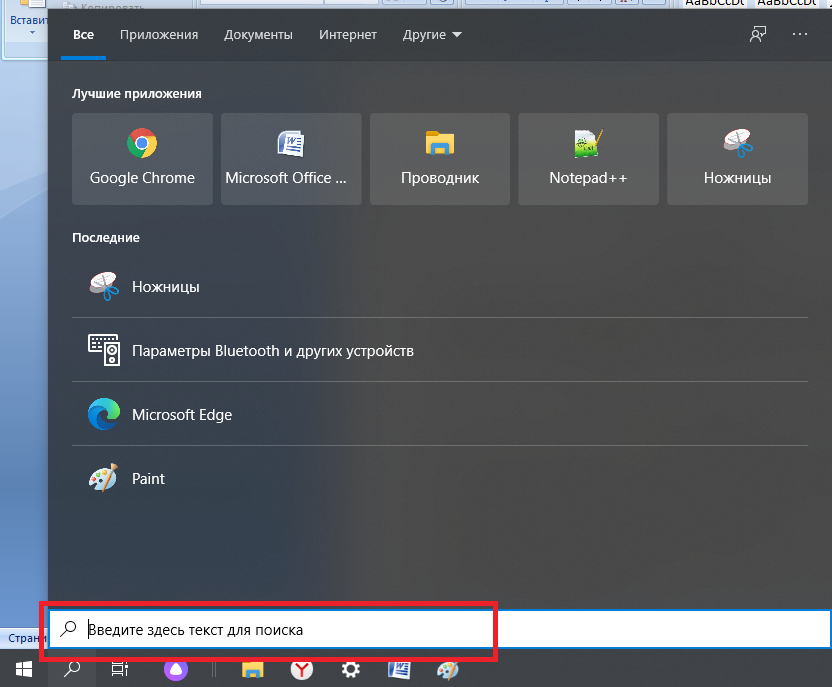Open Microsoft Edge from recent list
This screenshot has width=832, height=687.
point(440,414)
